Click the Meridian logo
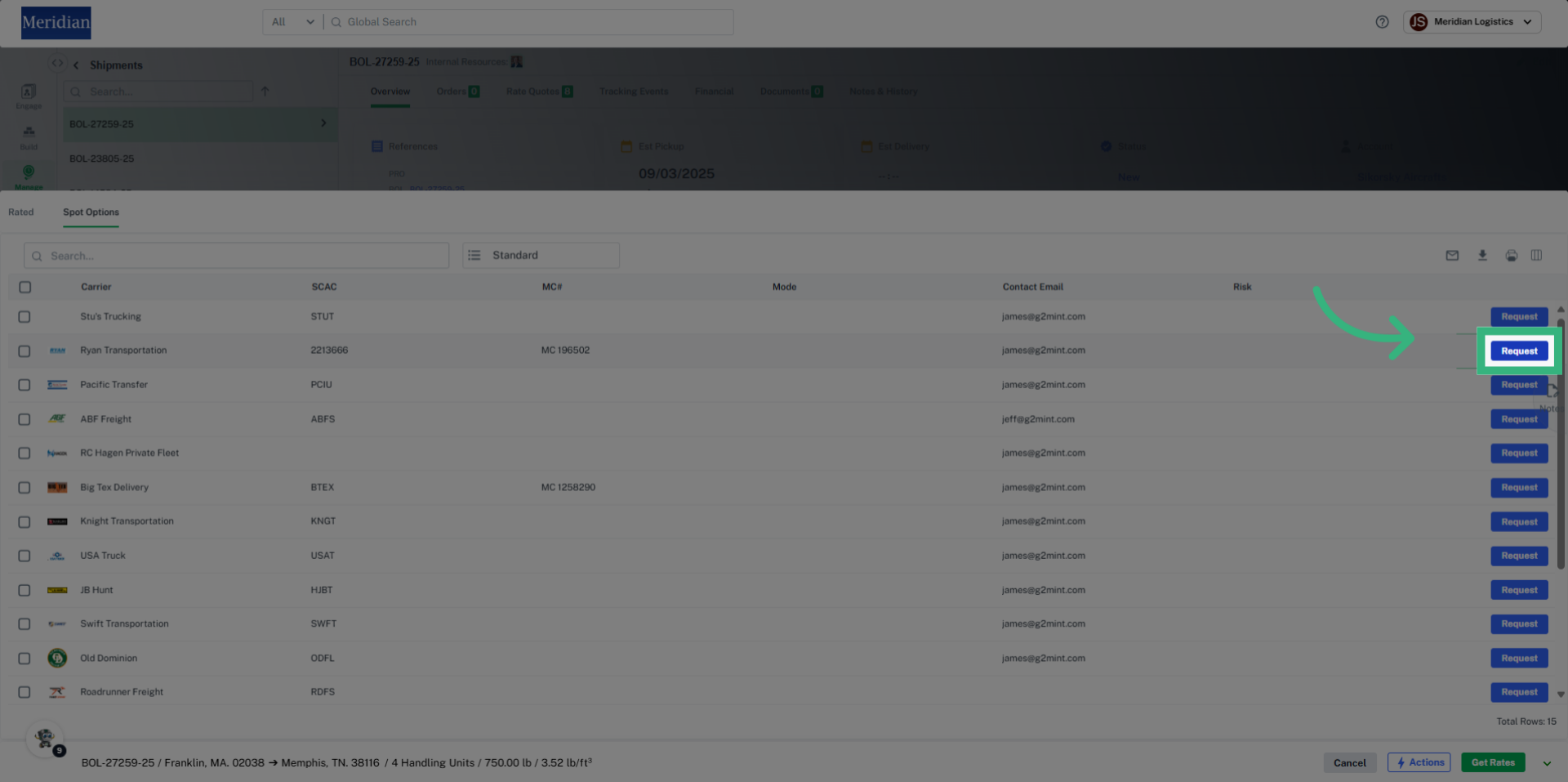 tap(56, 23)
